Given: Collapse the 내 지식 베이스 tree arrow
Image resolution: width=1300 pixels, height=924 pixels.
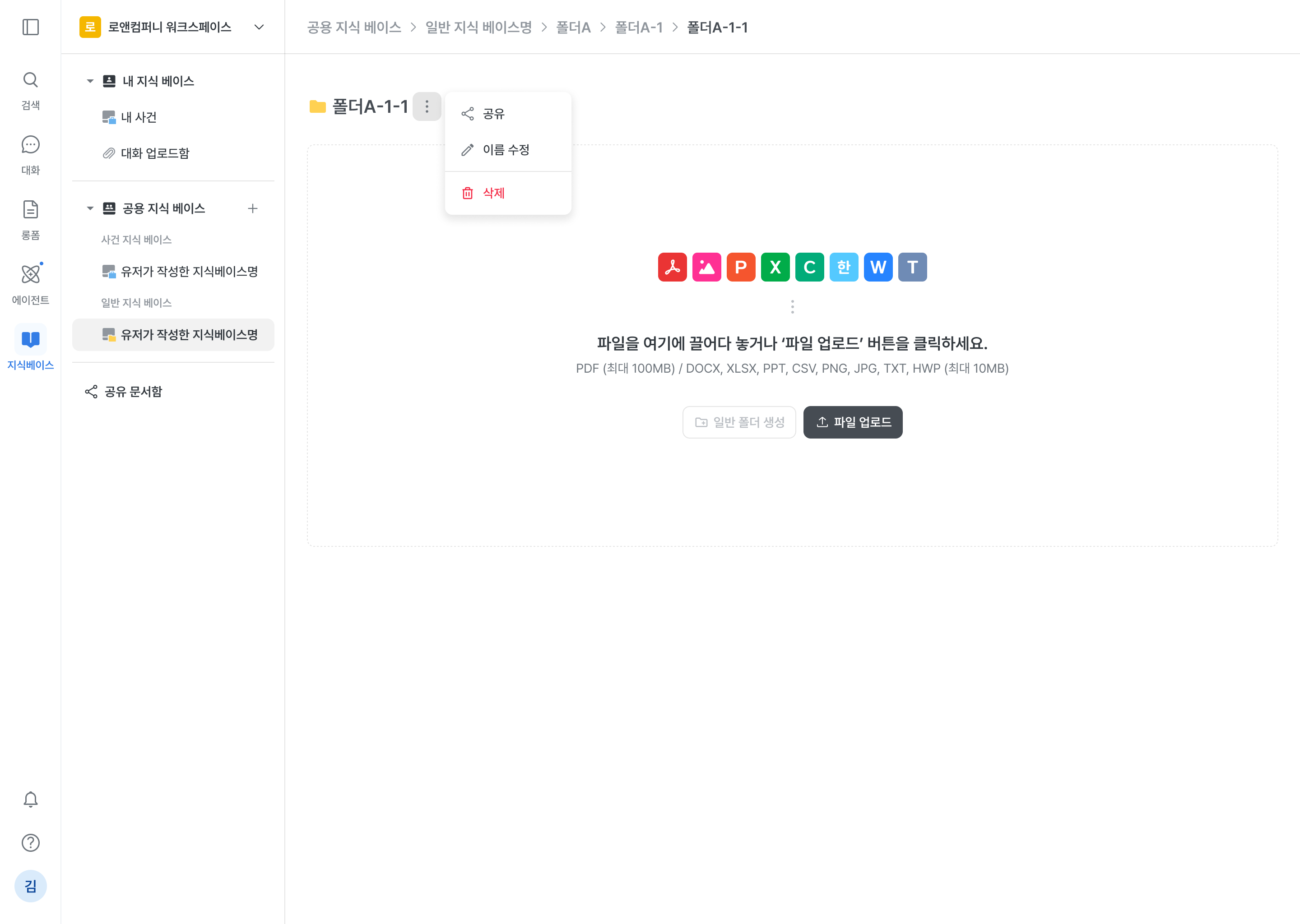Looking at the screenshot, I should click(90, 81).
